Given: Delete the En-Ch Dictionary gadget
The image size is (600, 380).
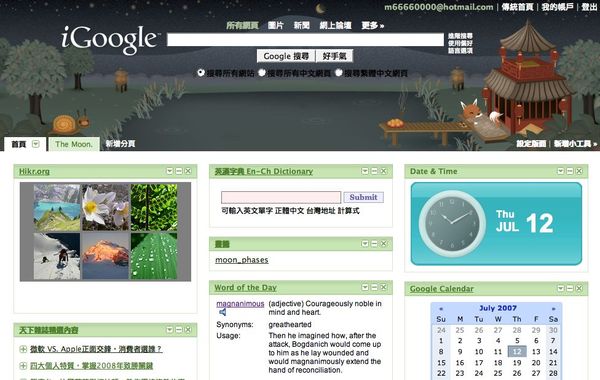Looking at the screenshot, I should coord(383,171).
